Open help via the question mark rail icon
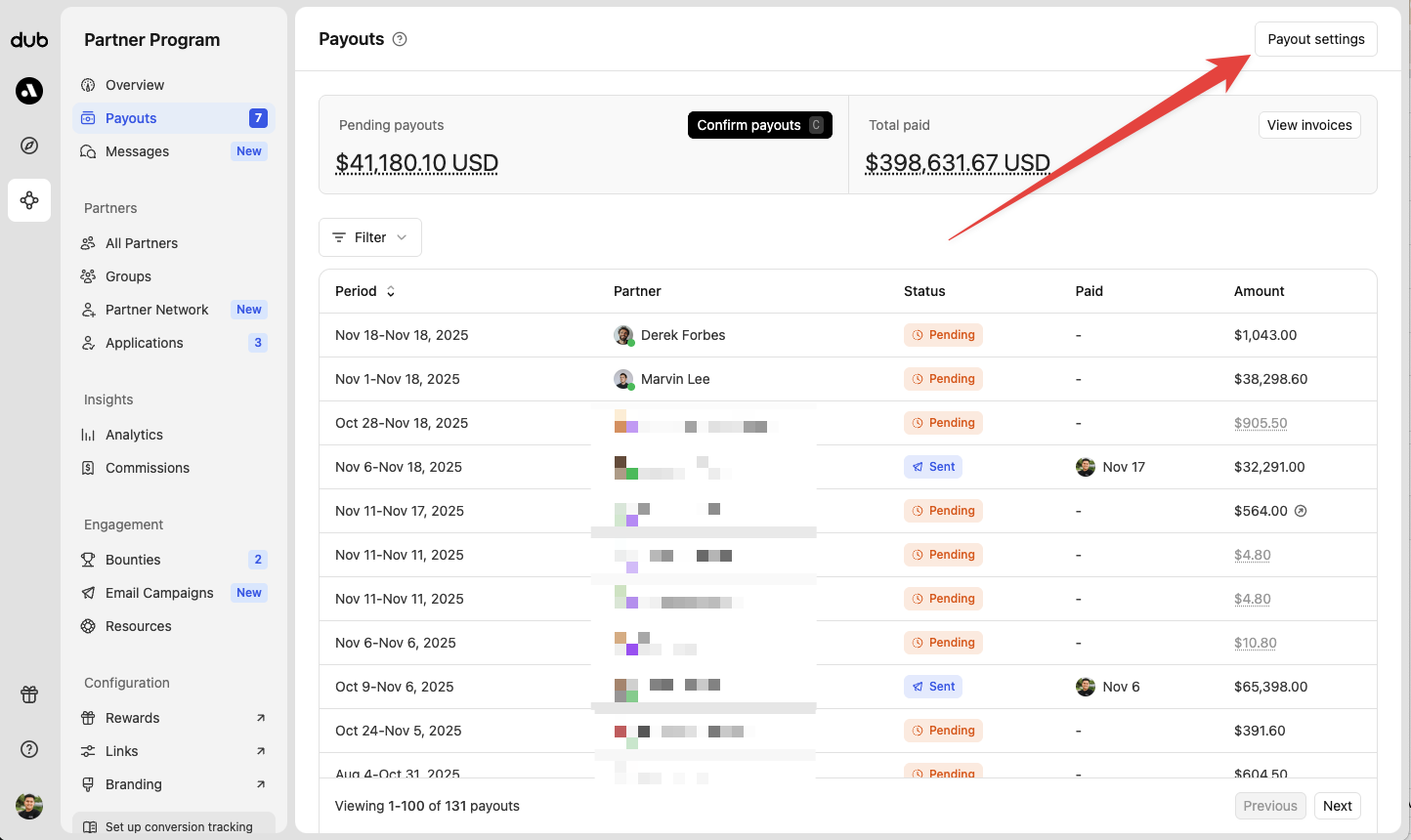Image resolution: width=1411 pixels, height=840 pixels. pos(28,749)
